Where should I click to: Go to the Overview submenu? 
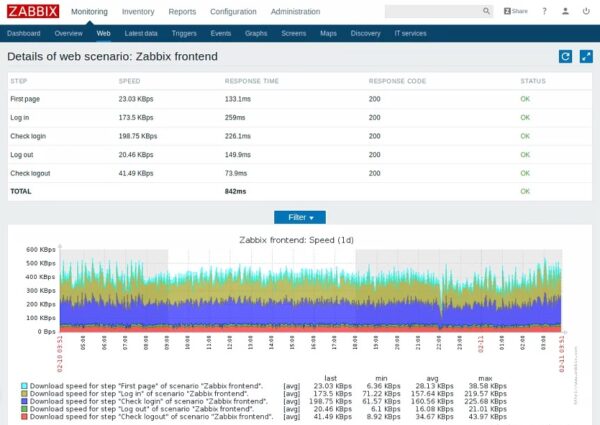click(x=68, y=33)
